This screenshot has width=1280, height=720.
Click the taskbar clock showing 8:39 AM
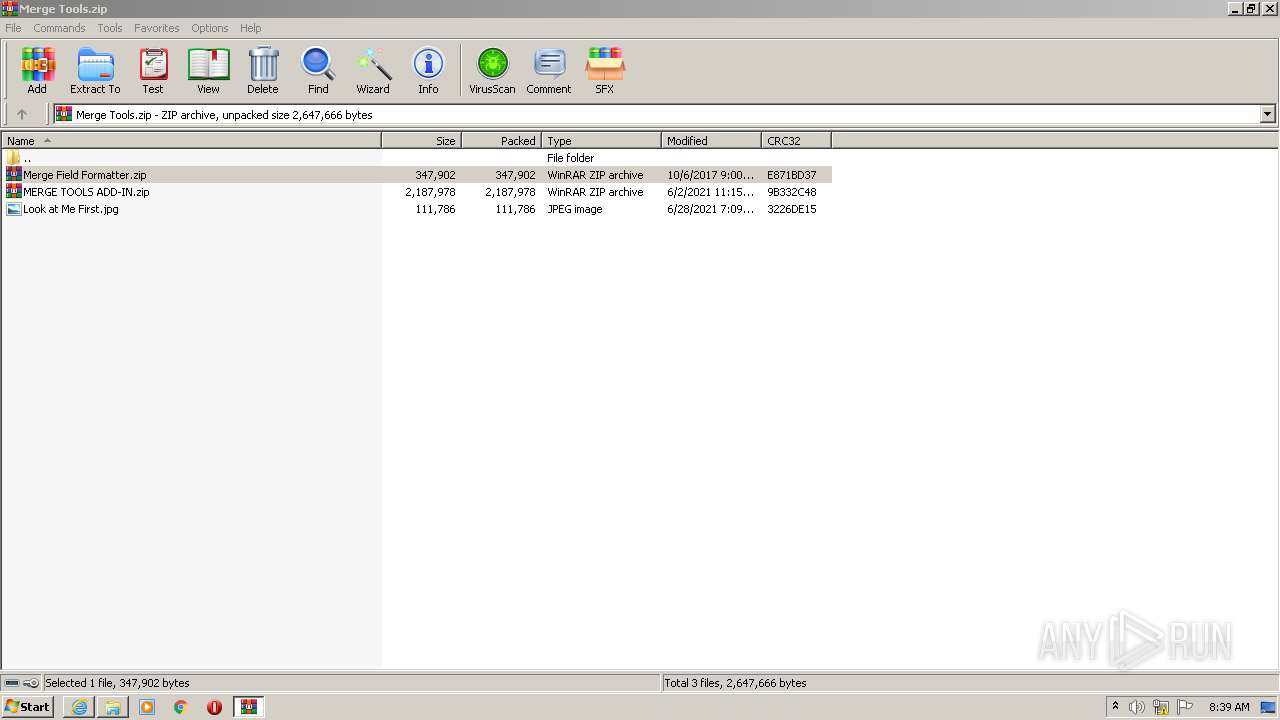click(1229, 707)
